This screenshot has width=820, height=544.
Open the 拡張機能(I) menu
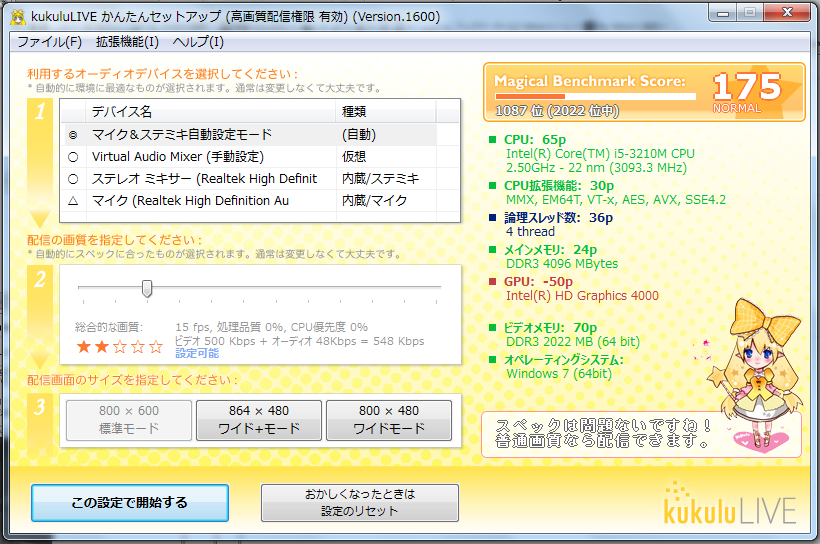coord(127,42)
